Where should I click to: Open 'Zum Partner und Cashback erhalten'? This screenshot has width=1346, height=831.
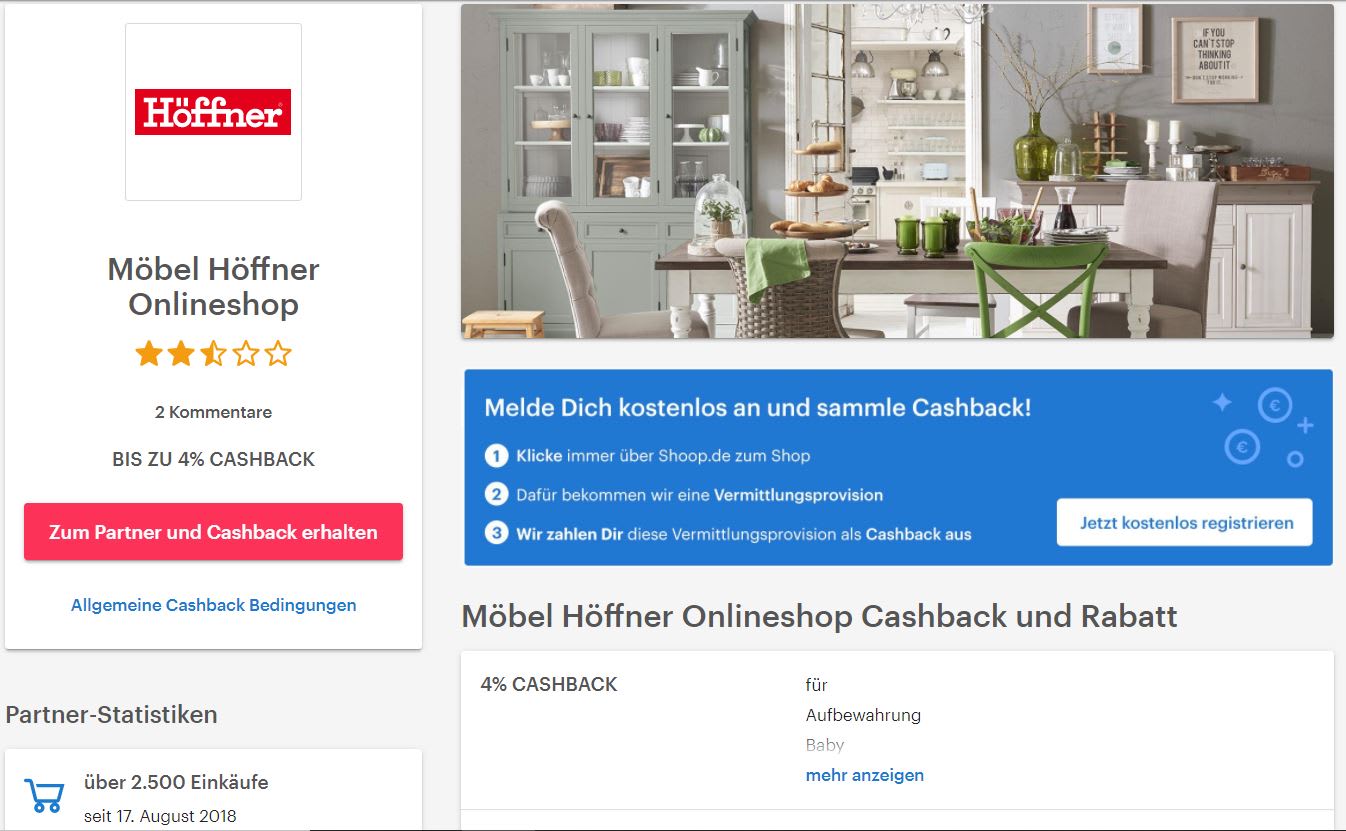click(x=213, y=532)
